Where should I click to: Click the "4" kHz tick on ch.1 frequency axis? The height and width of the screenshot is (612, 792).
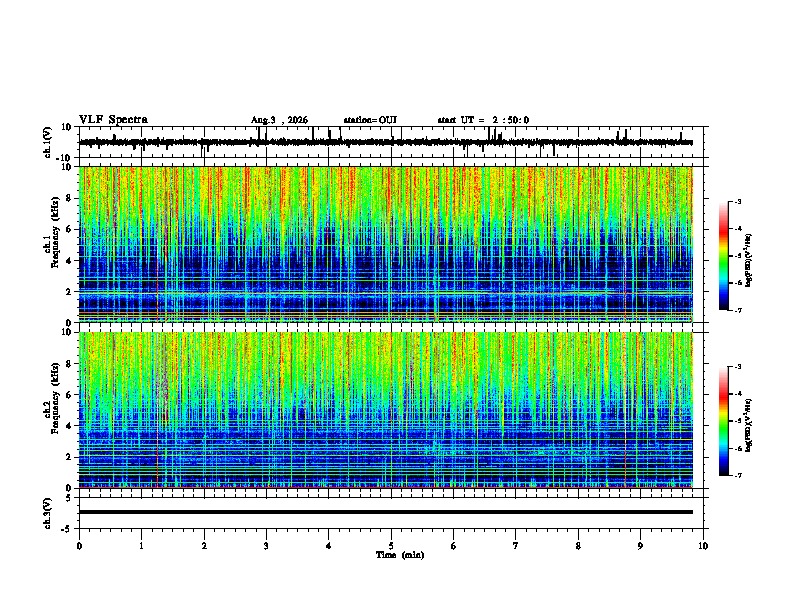click(x=69, y=261)
